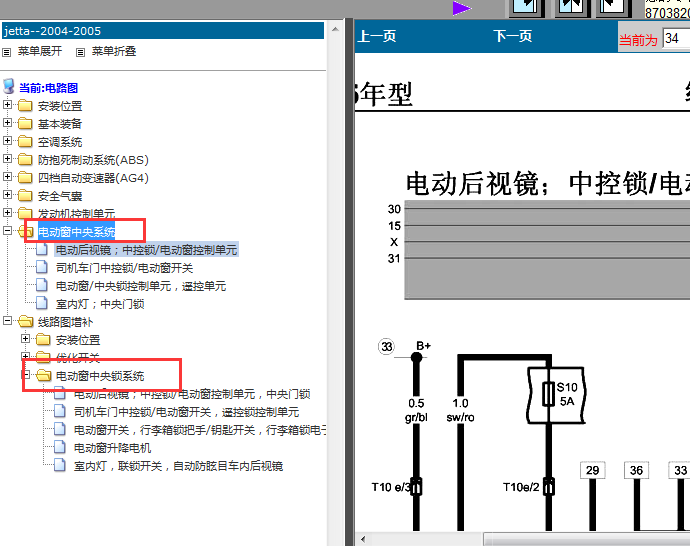Expand the 防抱死制动系统(ABS) node

click(7, 159)
